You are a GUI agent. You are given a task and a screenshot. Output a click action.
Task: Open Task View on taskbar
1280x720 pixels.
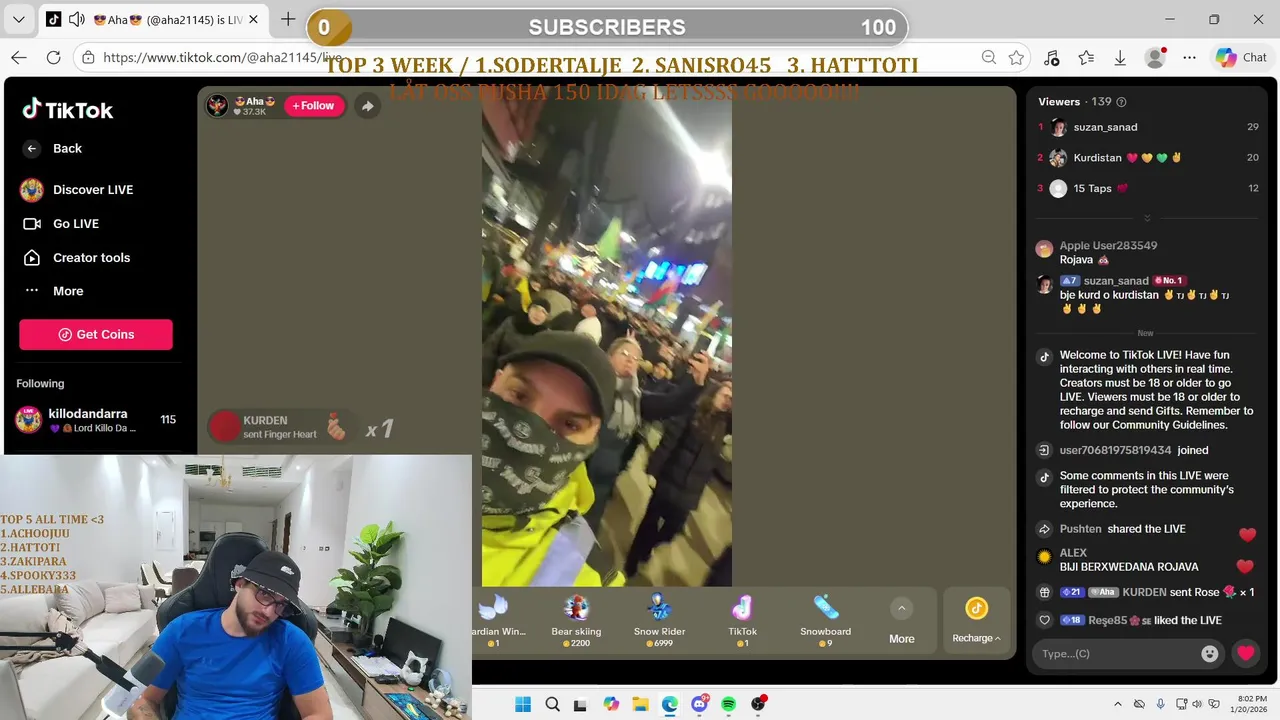click(581, 704)
